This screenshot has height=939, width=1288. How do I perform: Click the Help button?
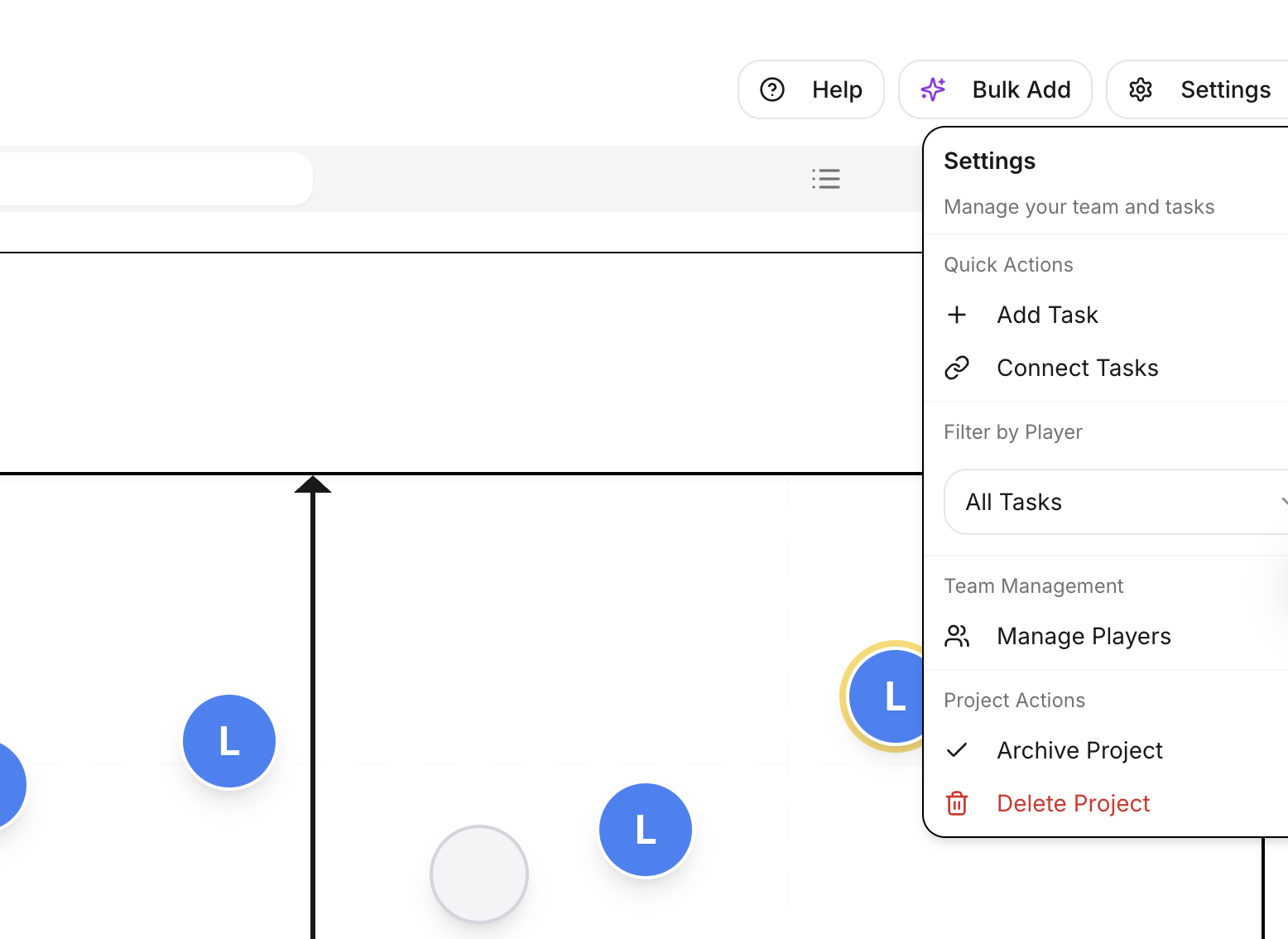click(x=811, y=89)
